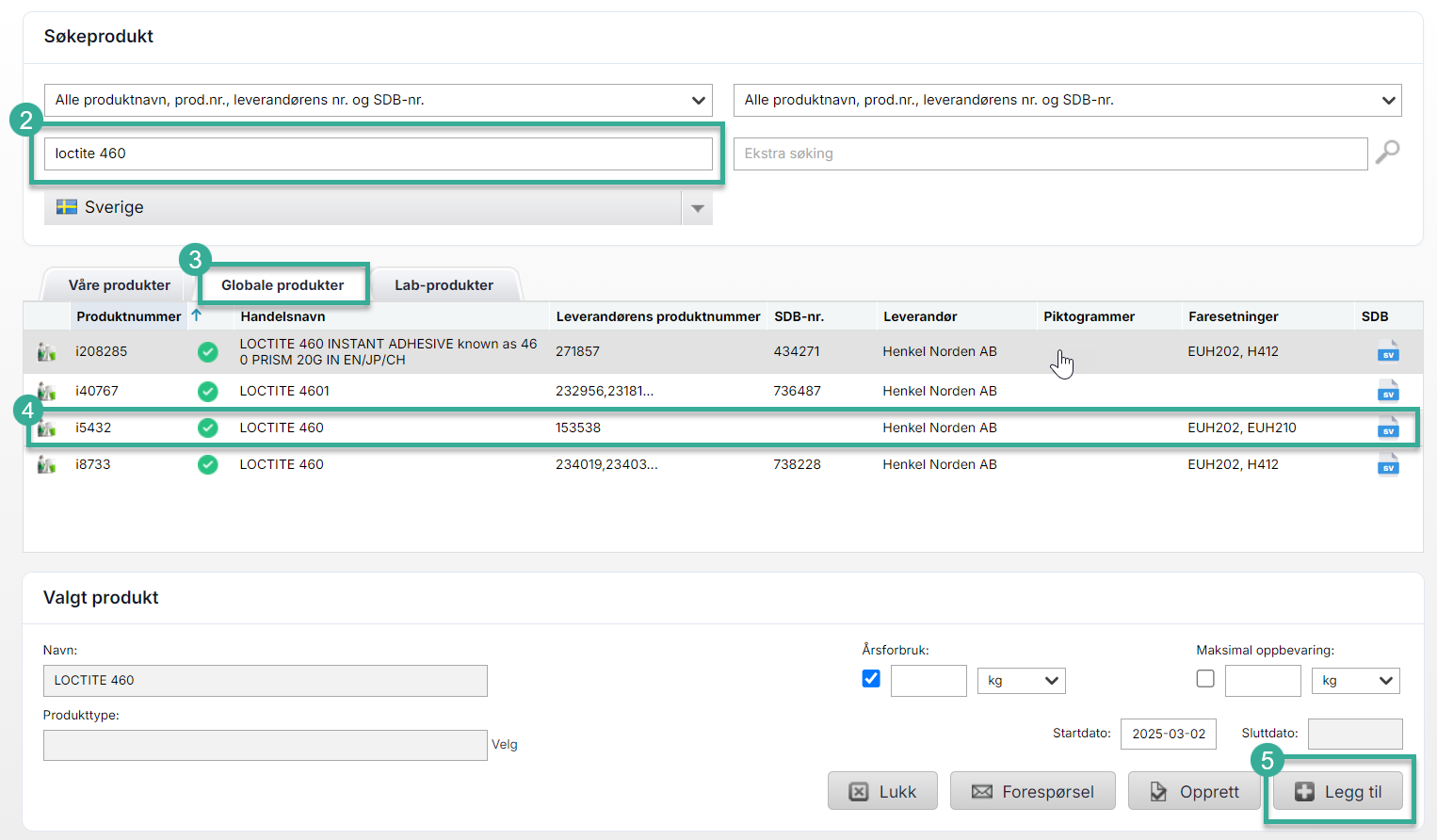Click supplier number 153538
The height and width of the screenshot is (840, 1437).
[578, 428]
